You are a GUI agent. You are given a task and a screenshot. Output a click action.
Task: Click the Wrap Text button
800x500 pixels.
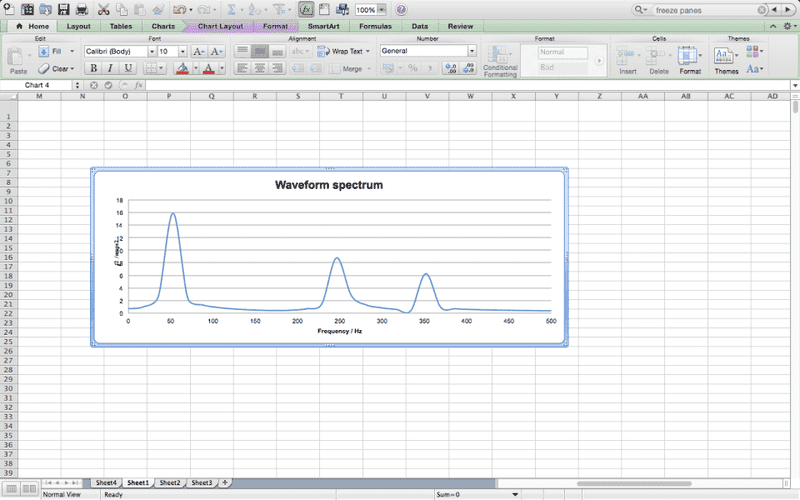(x=344, y=51)
